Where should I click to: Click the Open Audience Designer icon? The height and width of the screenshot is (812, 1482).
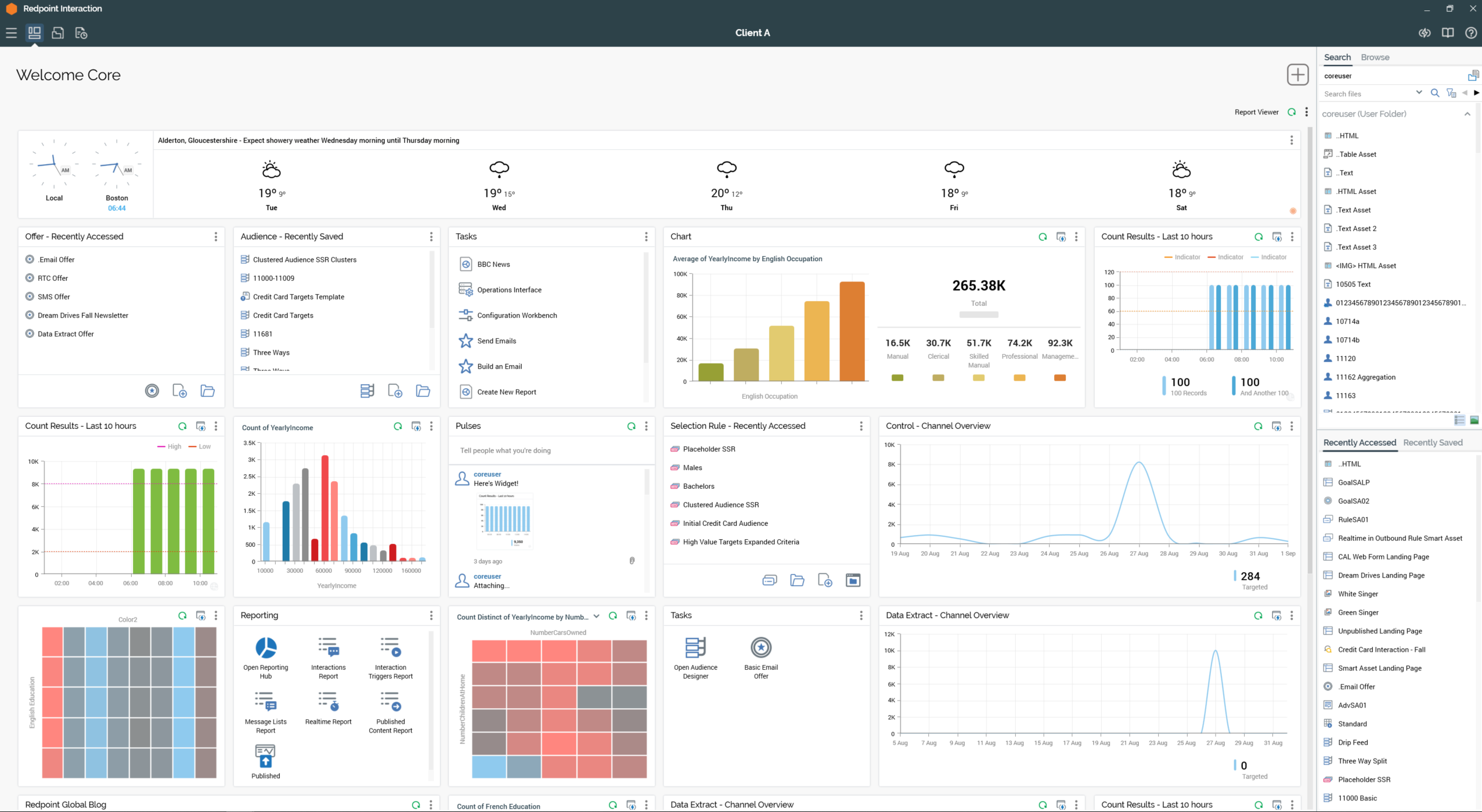click(x=695, y=647)
